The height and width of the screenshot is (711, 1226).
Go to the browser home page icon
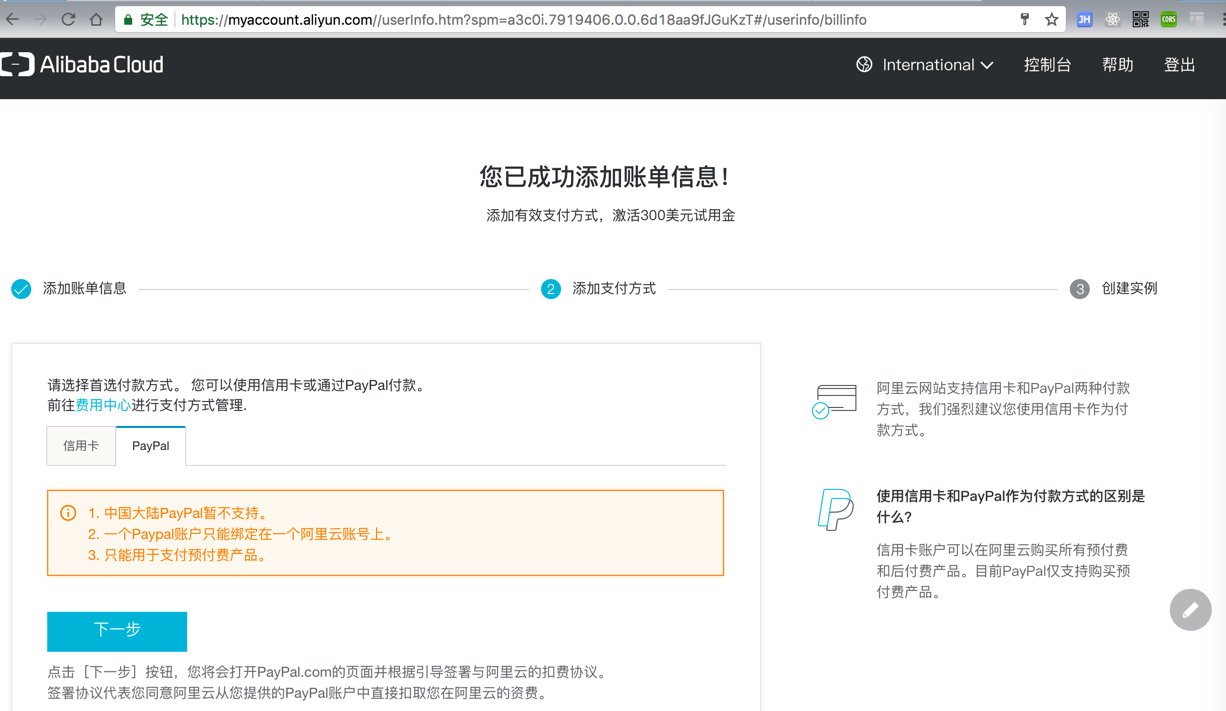(96, 19)
